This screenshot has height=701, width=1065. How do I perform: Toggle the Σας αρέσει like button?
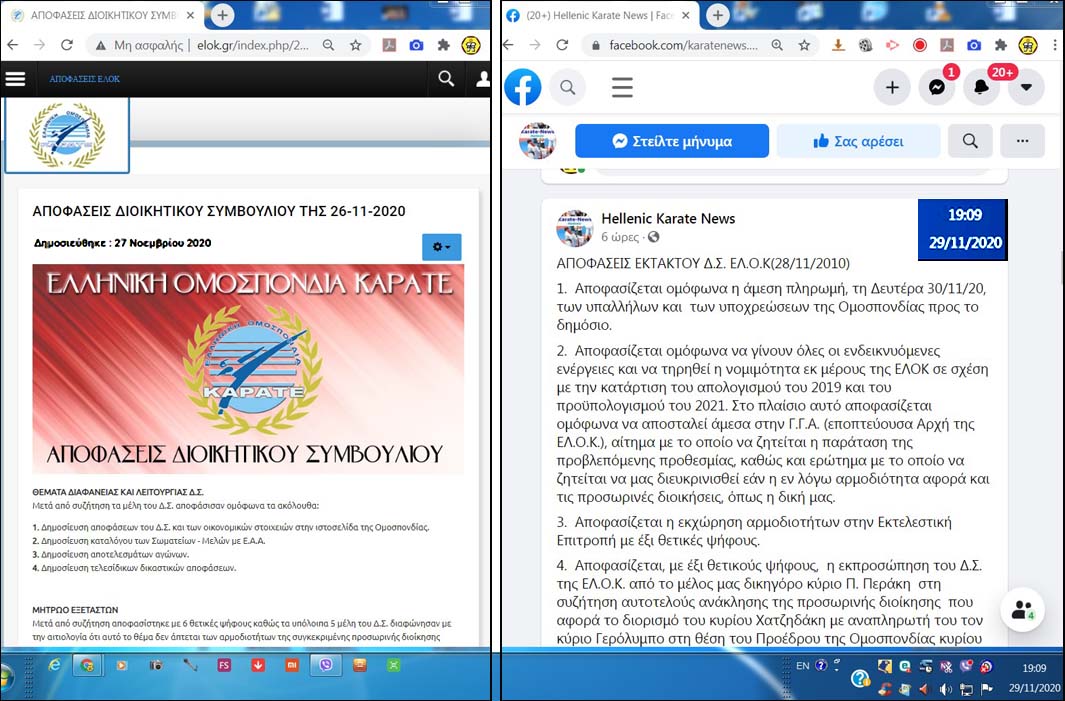pos(858,141)
